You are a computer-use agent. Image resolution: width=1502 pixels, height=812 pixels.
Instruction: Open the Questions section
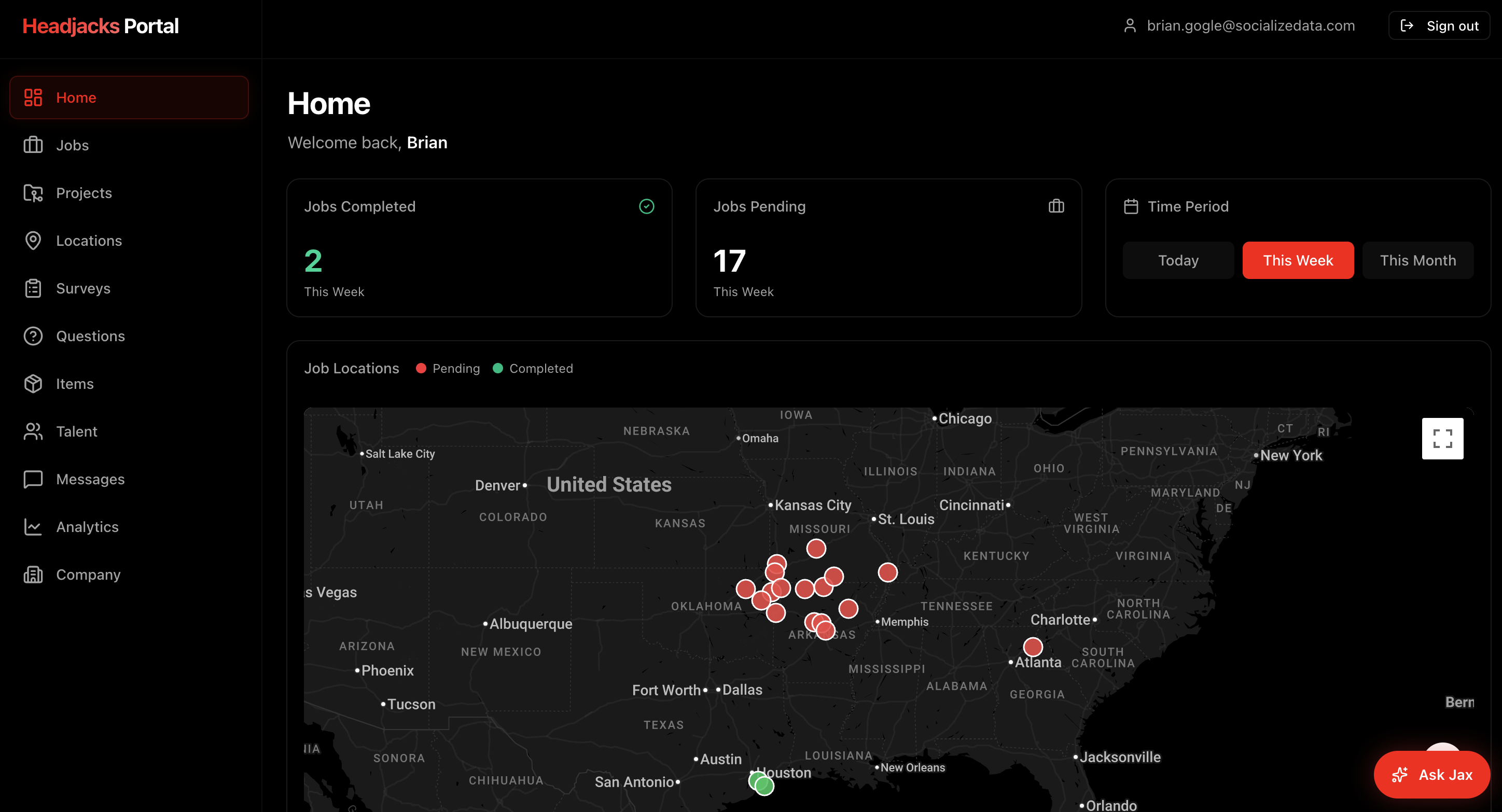pos(129,337)
